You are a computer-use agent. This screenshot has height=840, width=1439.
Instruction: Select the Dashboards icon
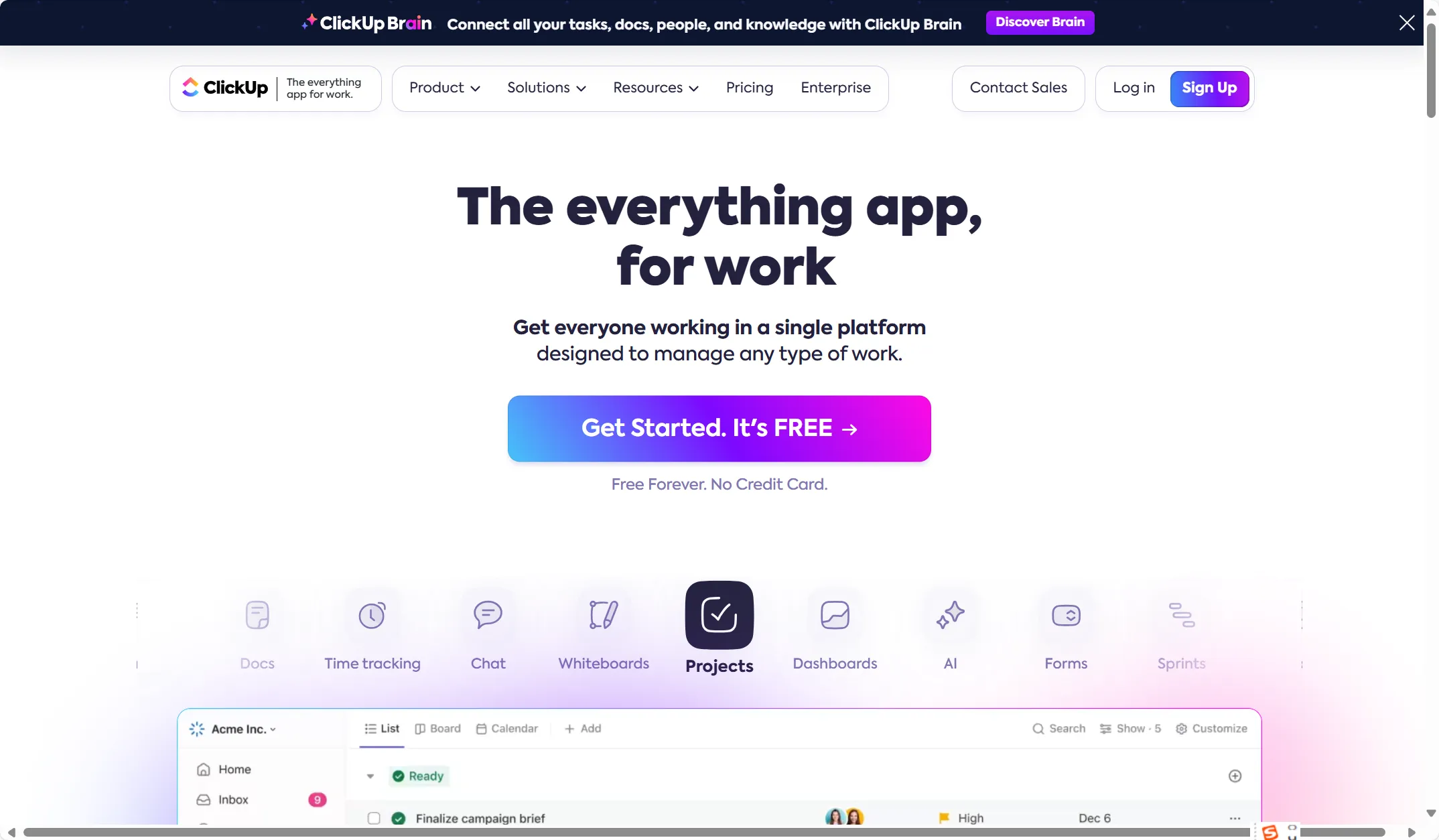point(834,614)
